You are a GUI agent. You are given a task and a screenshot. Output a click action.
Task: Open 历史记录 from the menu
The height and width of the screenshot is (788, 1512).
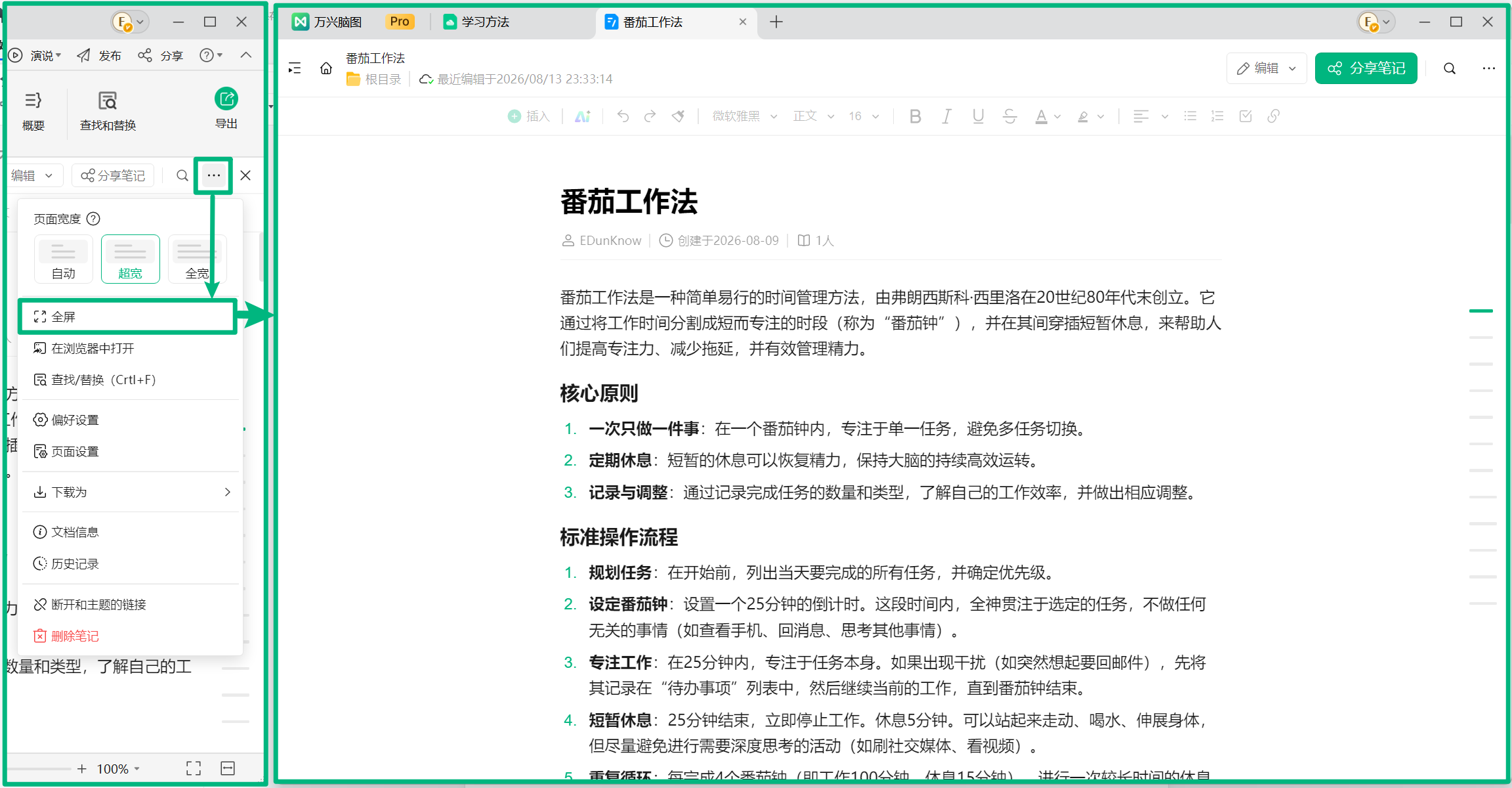tap(131, 563)
